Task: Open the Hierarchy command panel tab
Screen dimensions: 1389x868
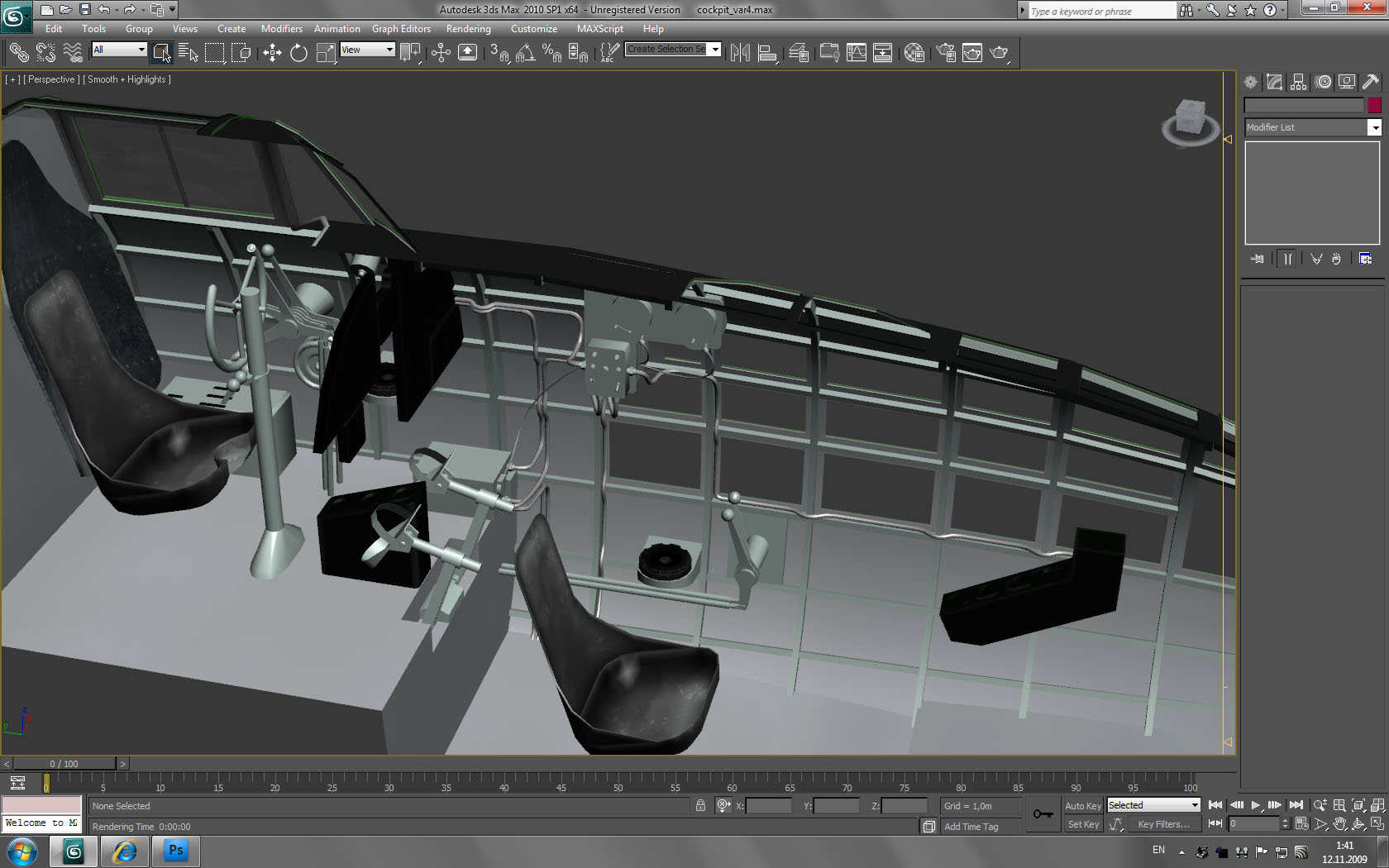Action: pos(1298,82)
